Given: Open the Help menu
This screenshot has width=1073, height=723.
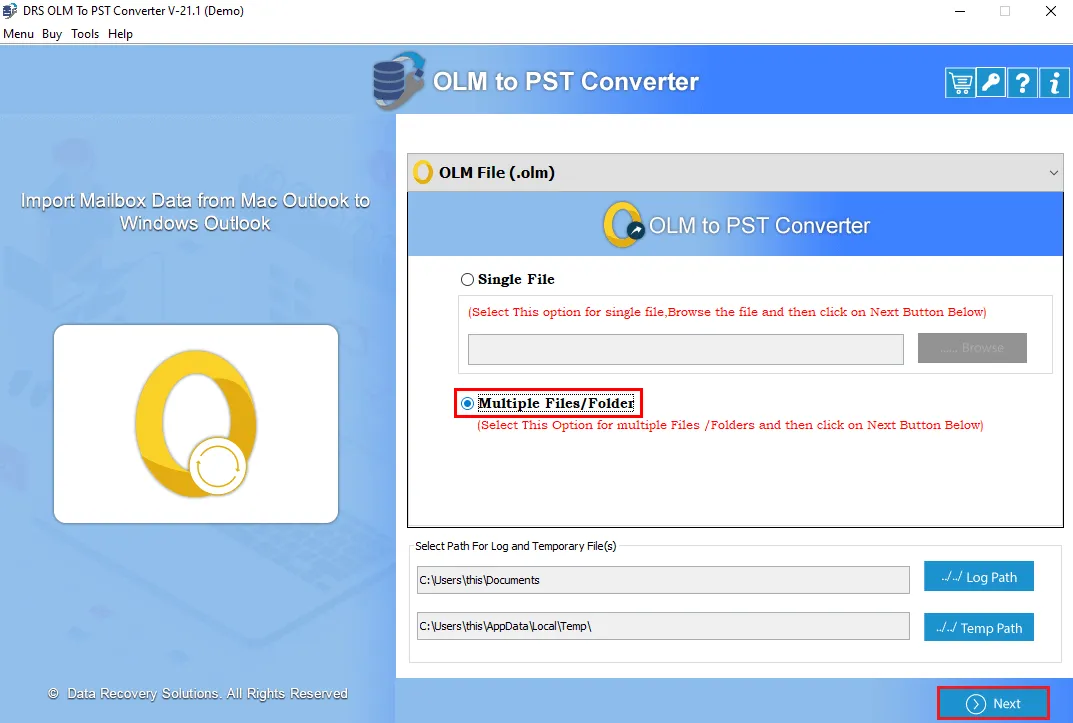Looking at the screenshot, I should pos(120,34).
